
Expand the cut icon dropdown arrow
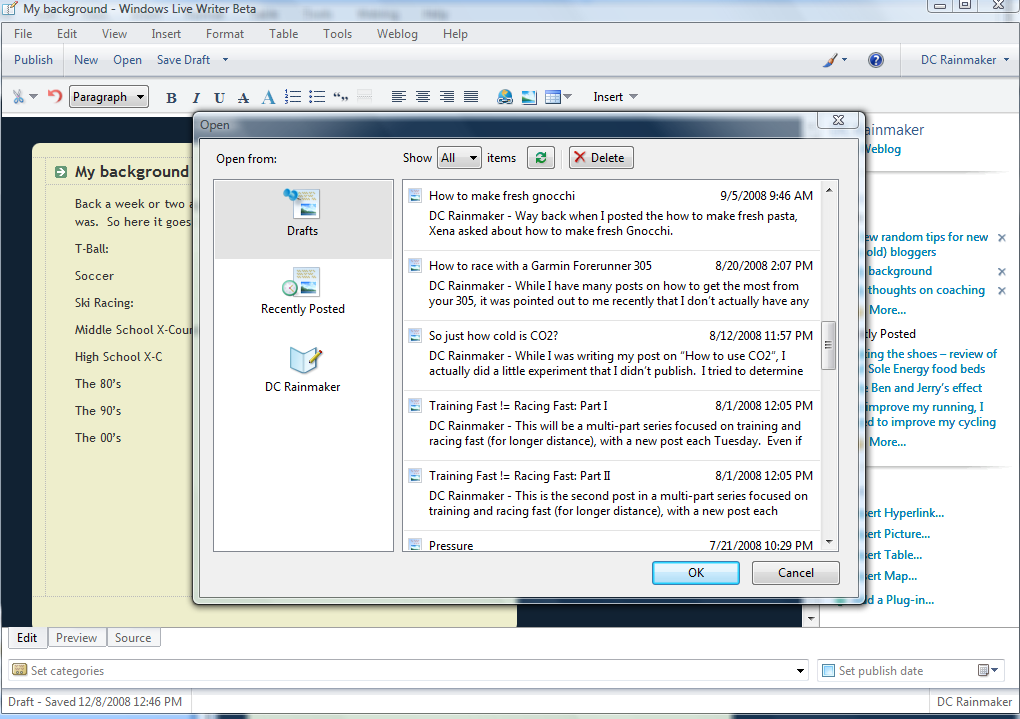pos(33,97)
